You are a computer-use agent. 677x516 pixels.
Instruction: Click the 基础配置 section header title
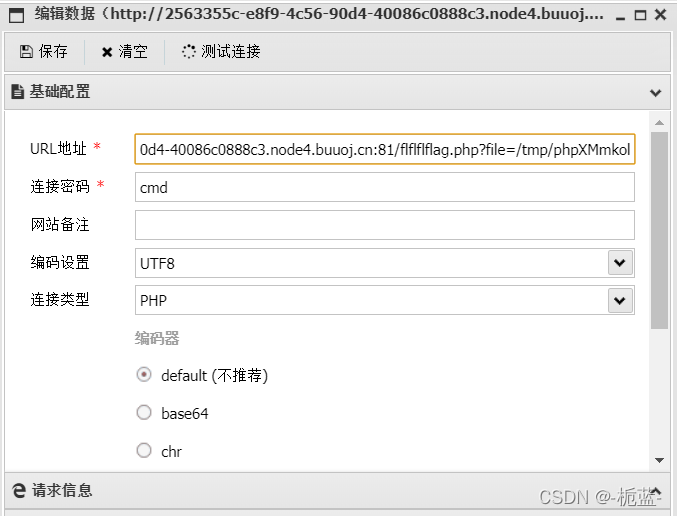(60, 92)
